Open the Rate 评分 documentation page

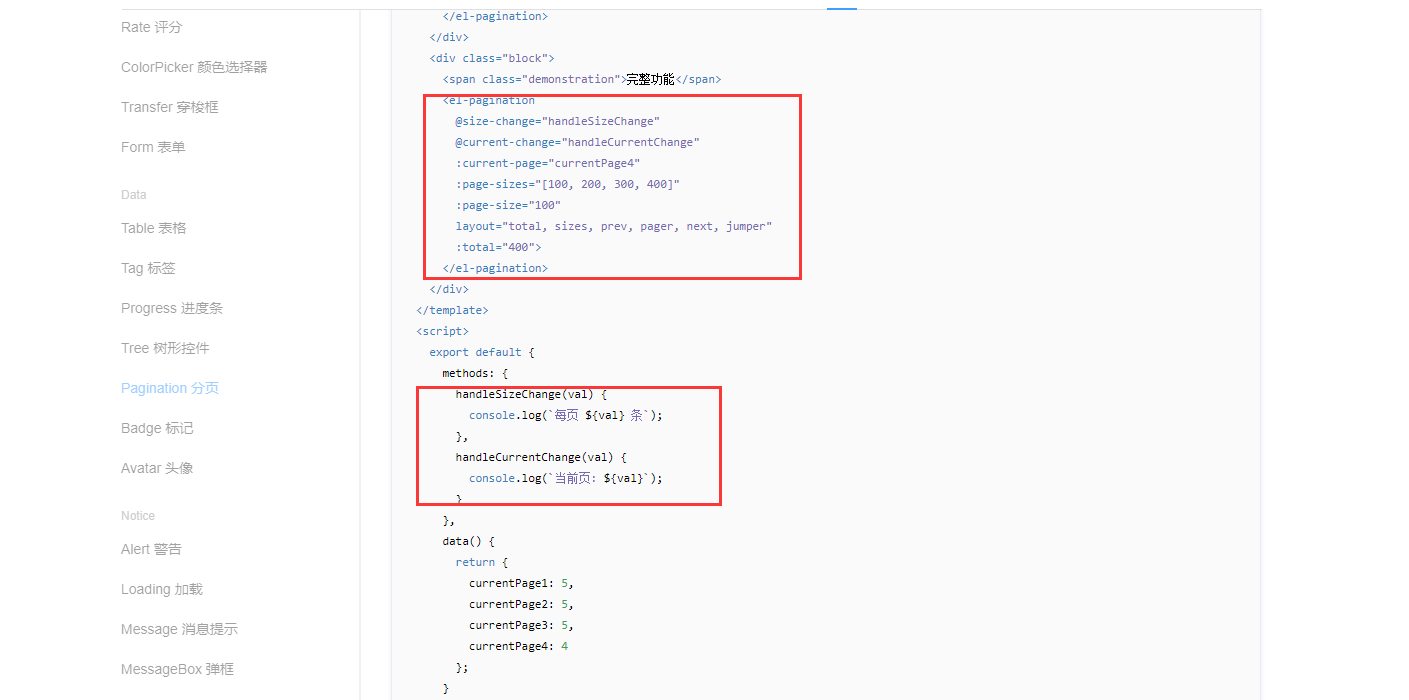pyautogui.click(x=150, y=27)
